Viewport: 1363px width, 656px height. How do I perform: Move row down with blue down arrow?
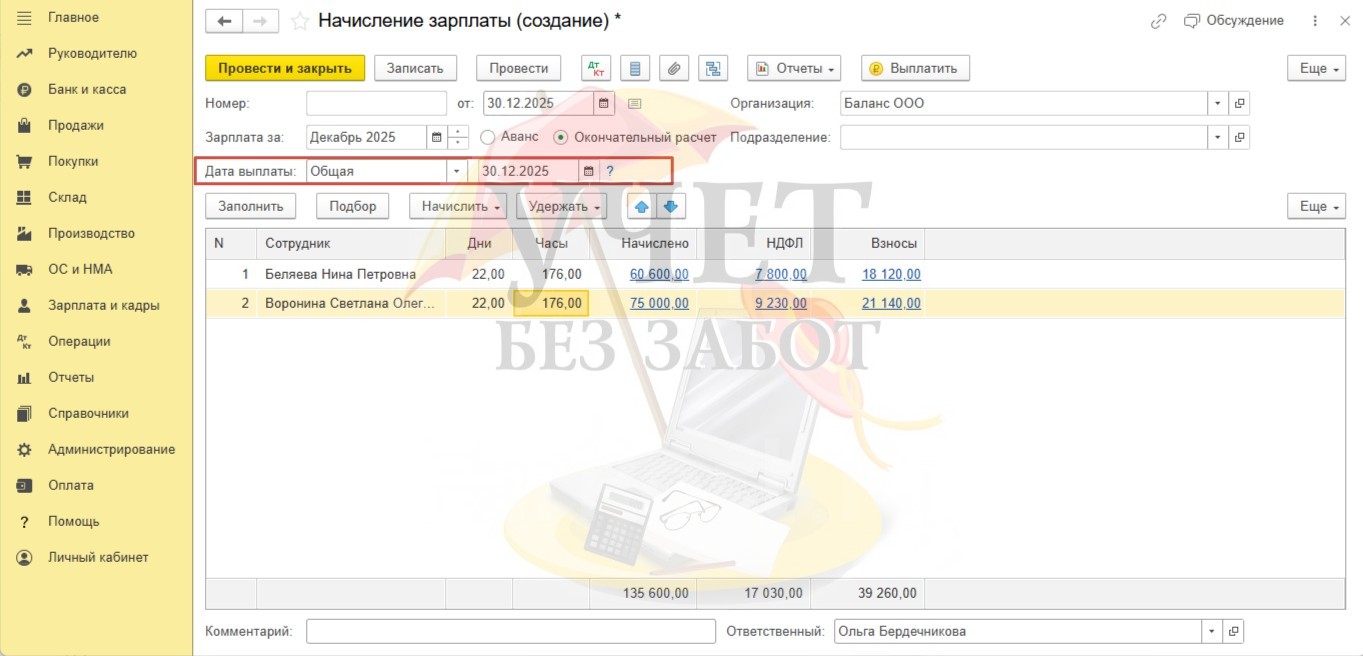pyautogui.click(x=670, y=206)
